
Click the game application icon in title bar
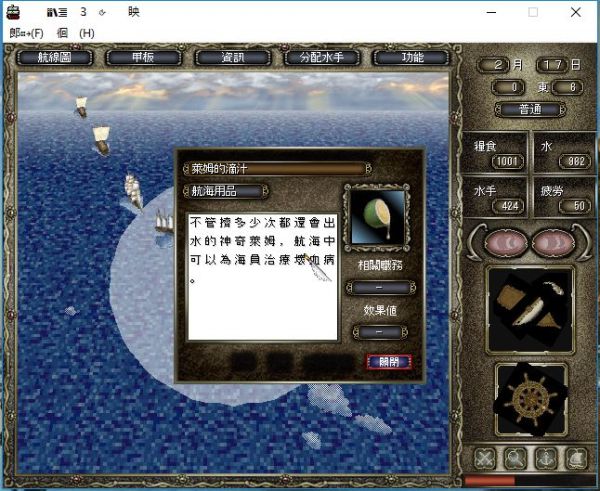pyautogui.click(x=13, y=12)
